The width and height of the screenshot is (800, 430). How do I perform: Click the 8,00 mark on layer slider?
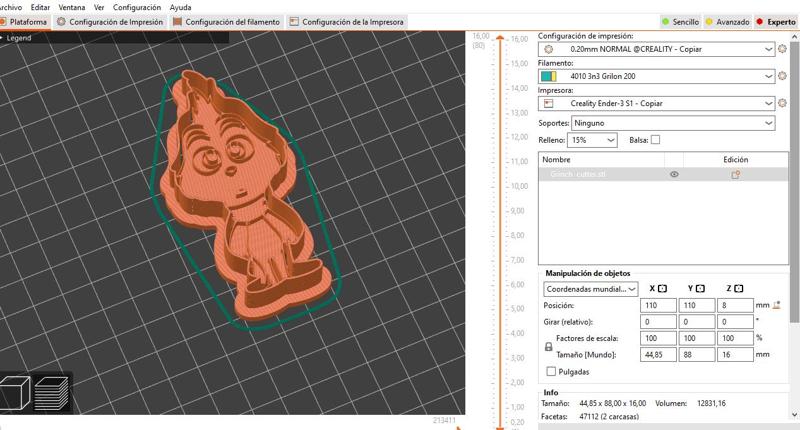point(517,235)
